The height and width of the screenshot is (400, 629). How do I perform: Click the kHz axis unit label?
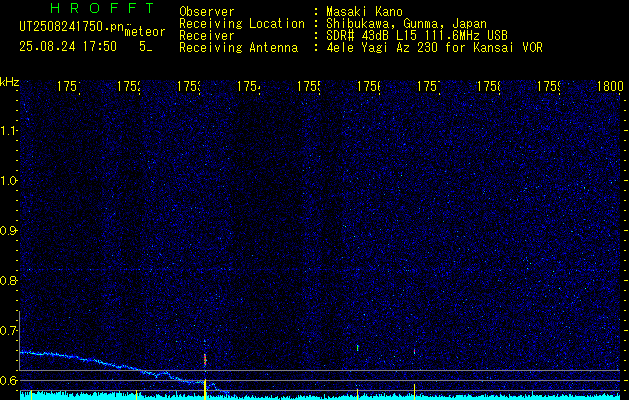9,83
